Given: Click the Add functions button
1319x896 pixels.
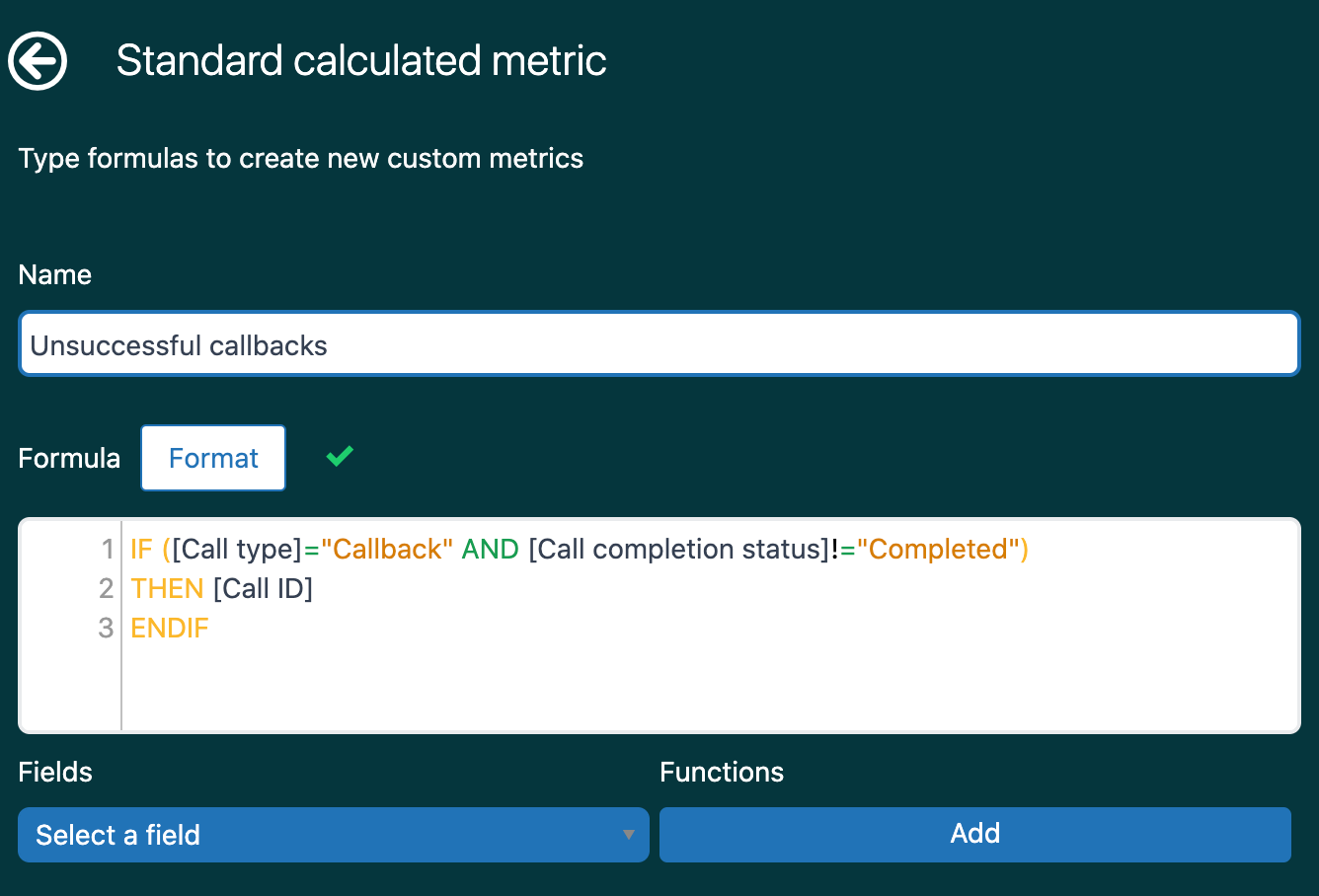Looking at the screenshot, I should pyautogui.click(x=974, y=834).
